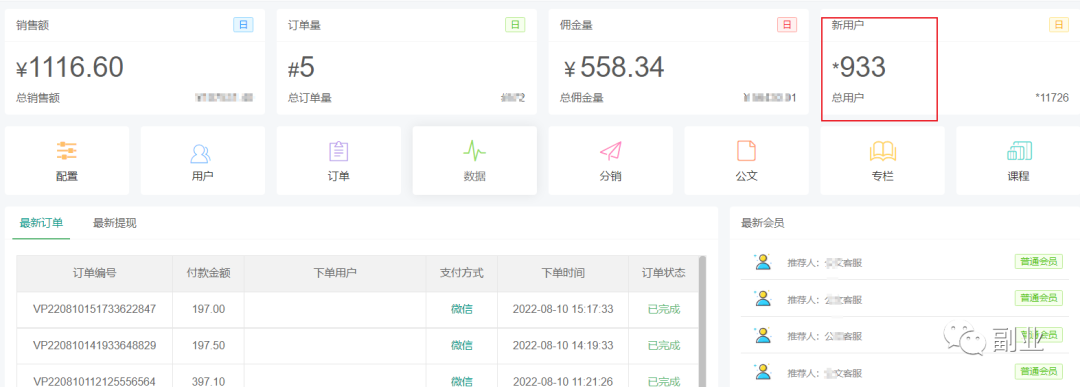Select order VP220810141933648829
This screenshot has width=1080, height=387.
point(95,345)
